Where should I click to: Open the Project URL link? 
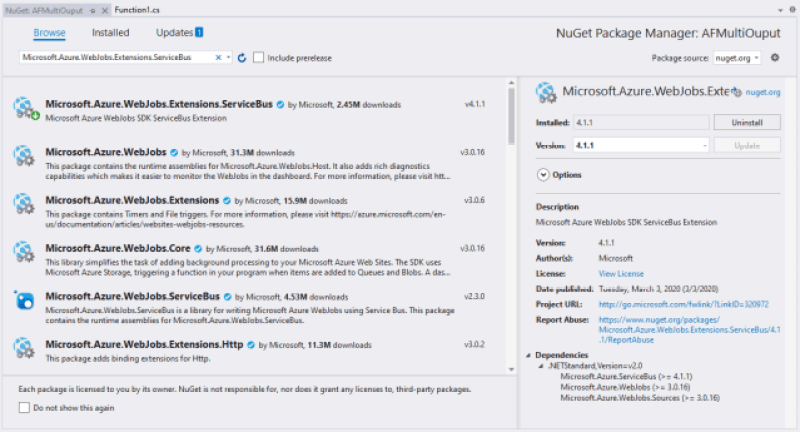(x=684, y=304)
